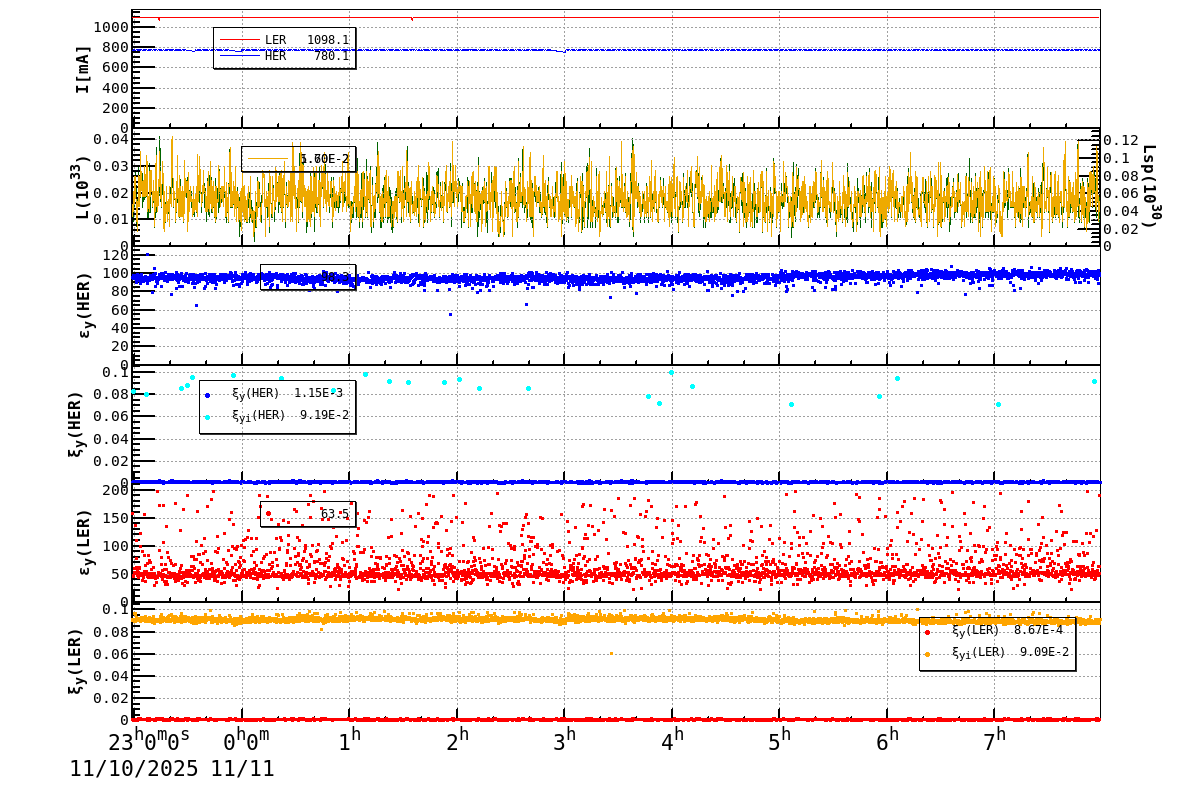Screen dimensions: 1200x798
Task: Click the red ξy(LER) legend marker
Action: pyautogui.click(x=927, y=632)
